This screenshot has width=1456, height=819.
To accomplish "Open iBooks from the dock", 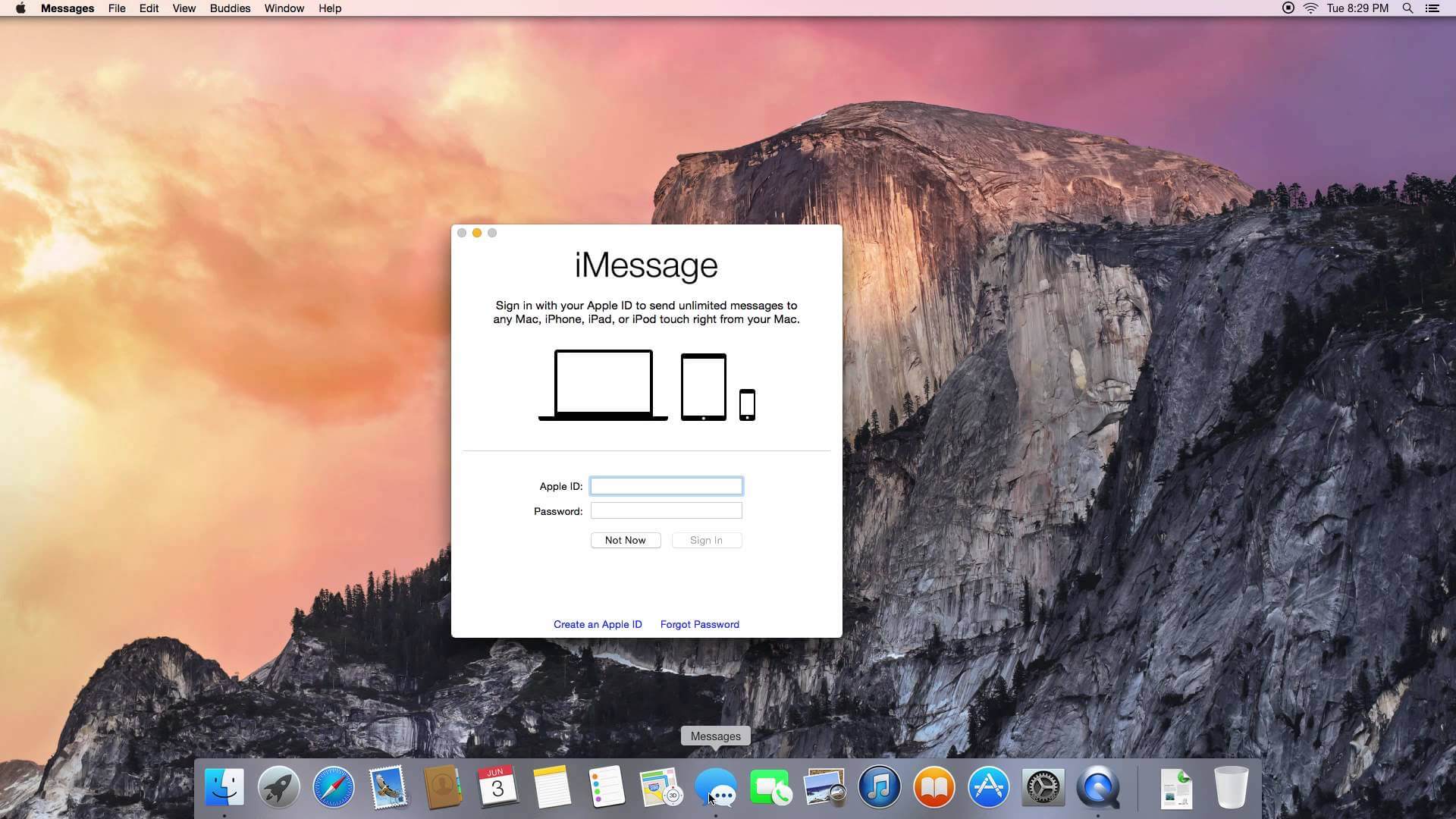I will [x=934, y=787].
